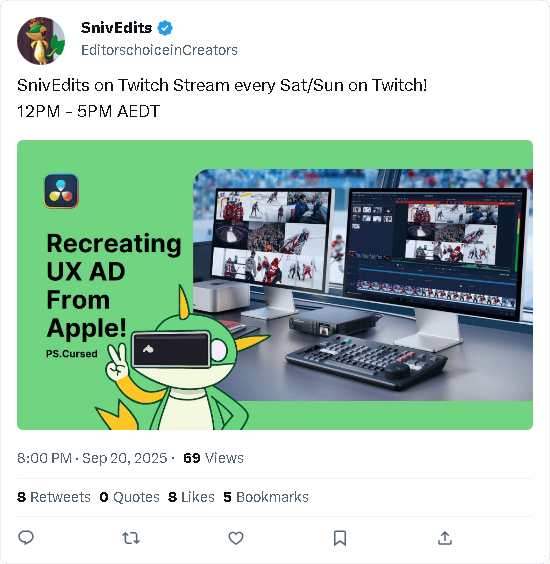Image resolution: width=550 pixels, height=564 pixels.
Task: Open the SnivEdits profile avatar
Action: coord(41,41)
